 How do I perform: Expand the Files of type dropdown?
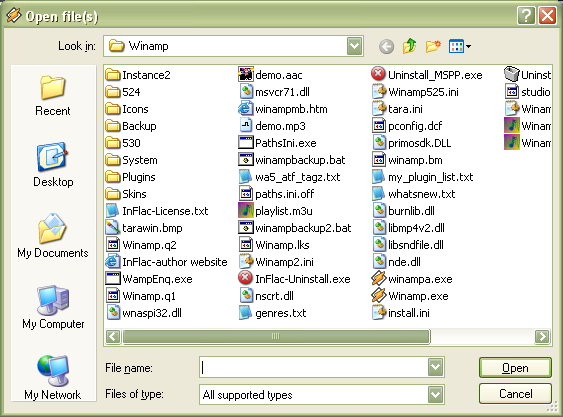point(436,394)
